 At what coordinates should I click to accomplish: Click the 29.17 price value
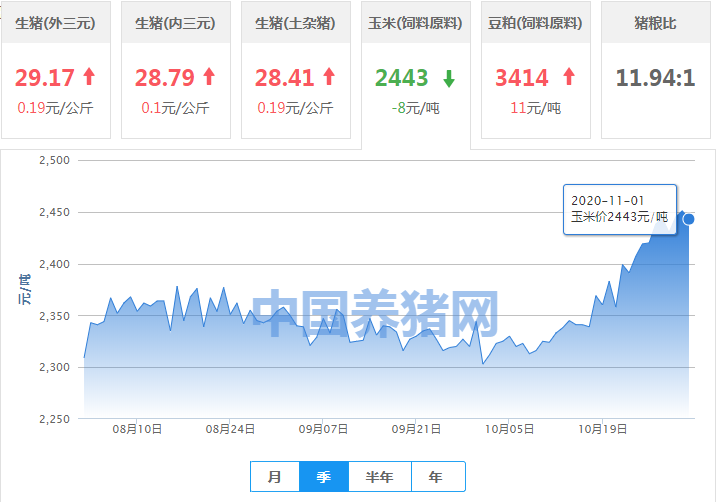coord(45,78)
